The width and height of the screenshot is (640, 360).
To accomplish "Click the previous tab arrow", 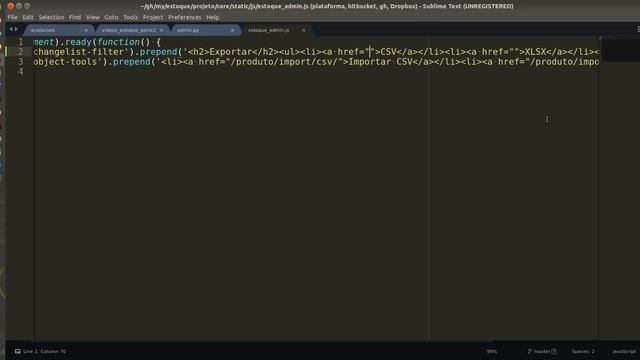I will [11, 29].
